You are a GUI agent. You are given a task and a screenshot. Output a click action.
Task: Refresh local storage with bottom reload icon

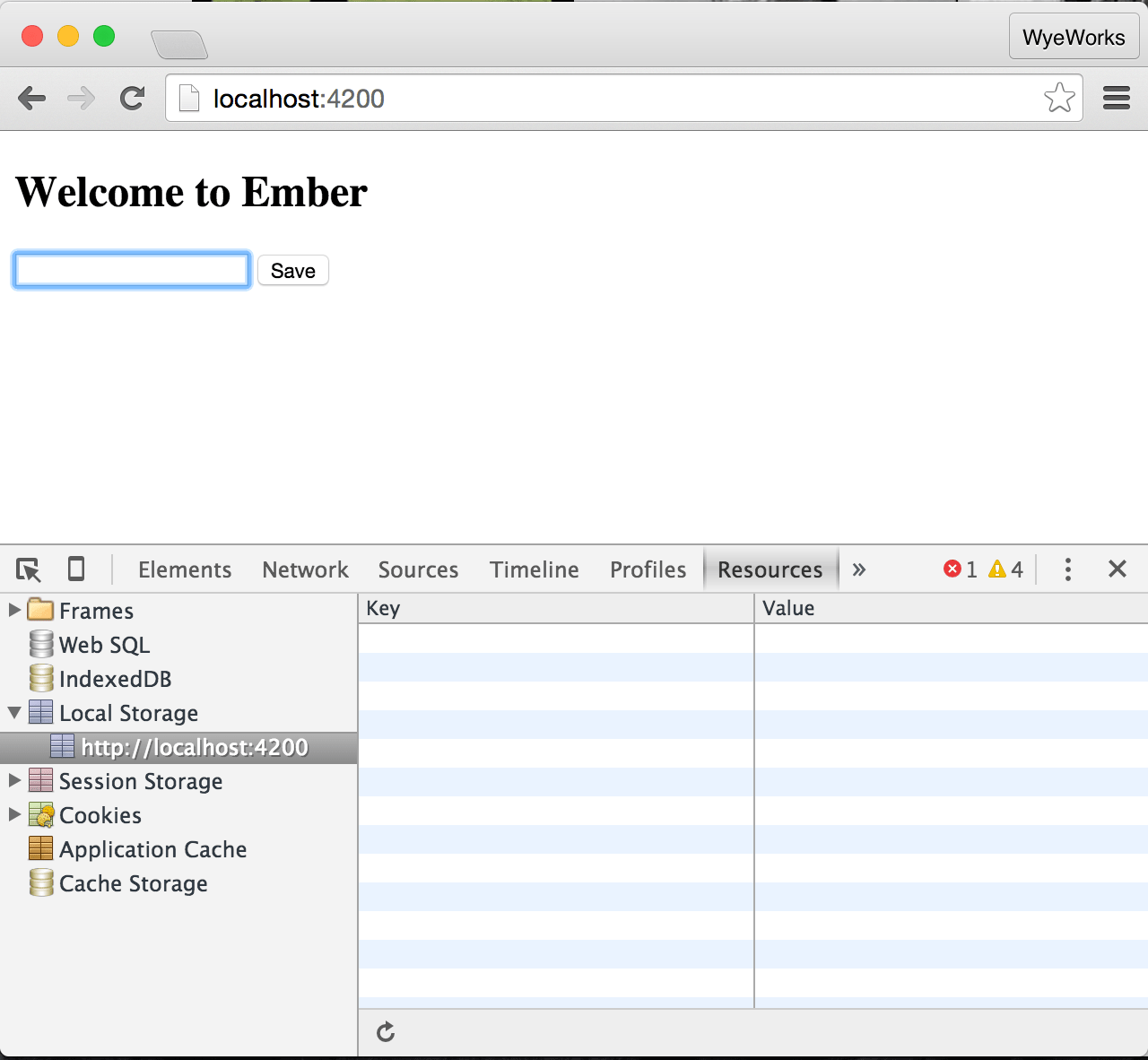pos(386,1032)
